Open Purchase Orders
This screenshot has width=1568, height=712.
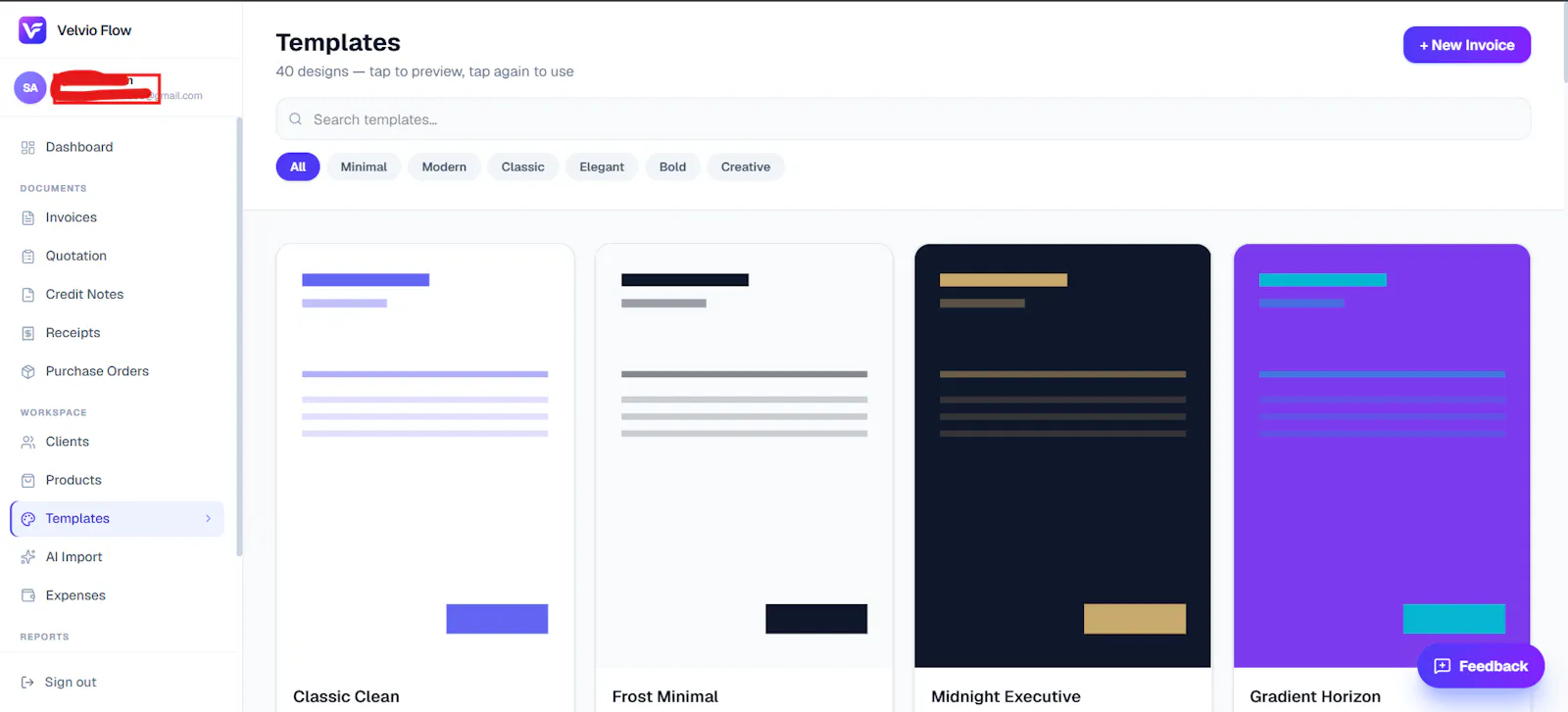coord(119,371)
